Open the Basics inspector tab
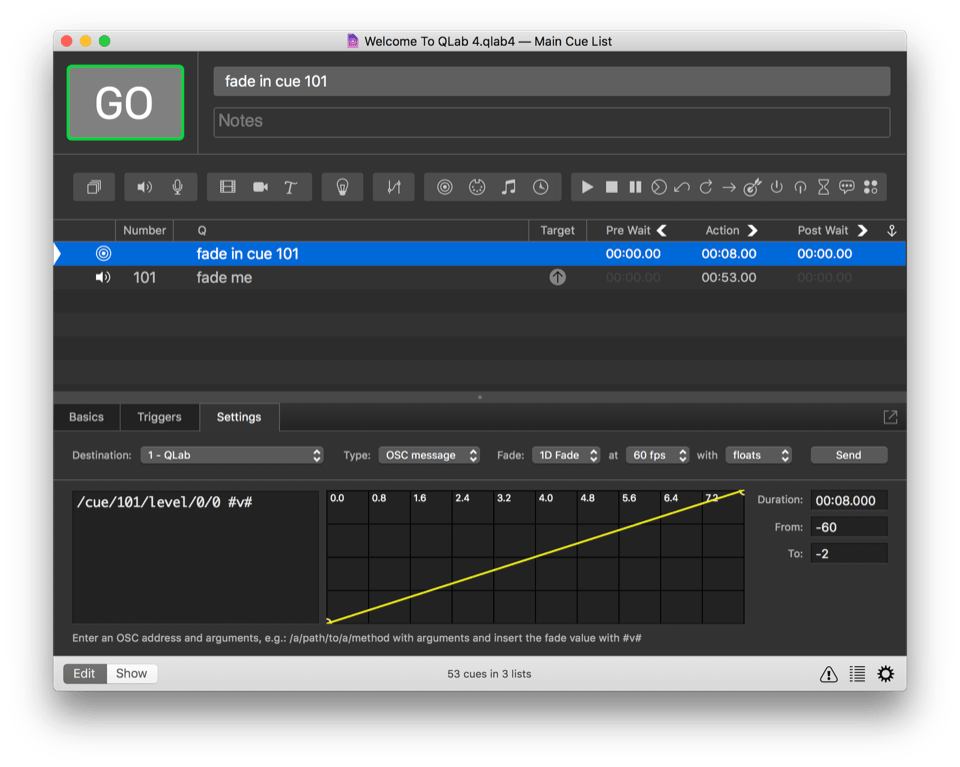The width and height of the screenshot is (960, 767). tap(86, 417)
